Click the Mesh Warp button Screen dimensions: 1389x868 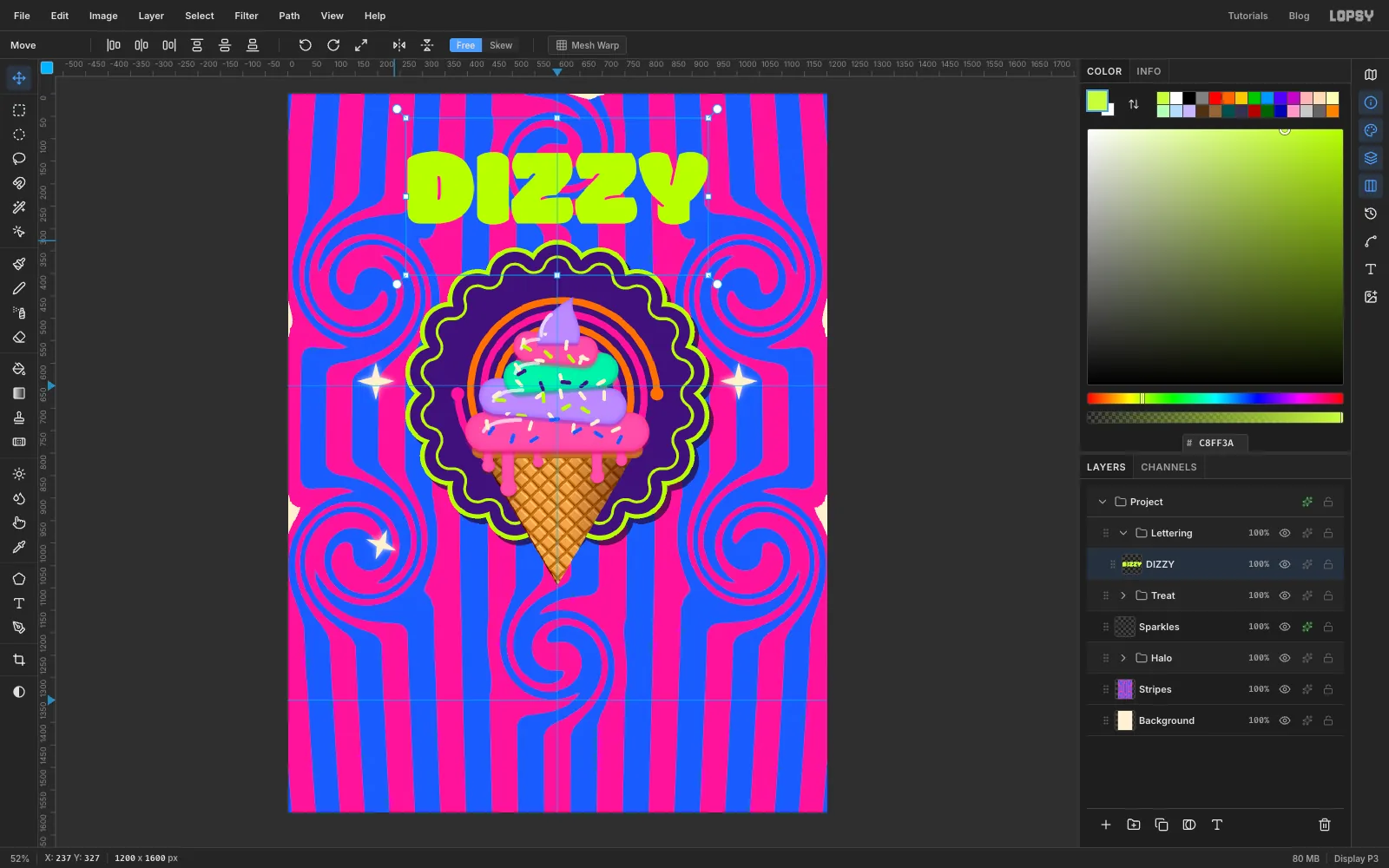coord(588,45)
